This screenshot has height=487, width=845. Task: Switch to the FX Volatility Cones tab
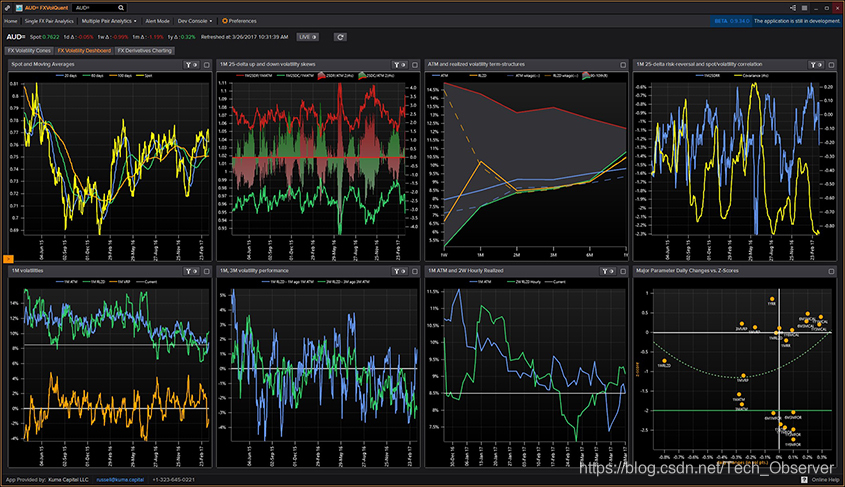coord(29,51)
